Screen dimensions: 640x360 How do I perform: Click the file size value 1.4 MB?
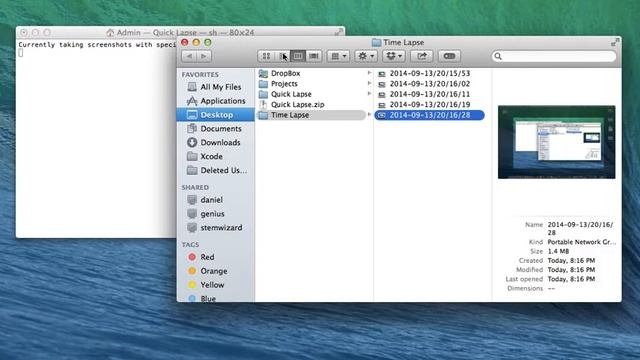[x=558, y=251]
